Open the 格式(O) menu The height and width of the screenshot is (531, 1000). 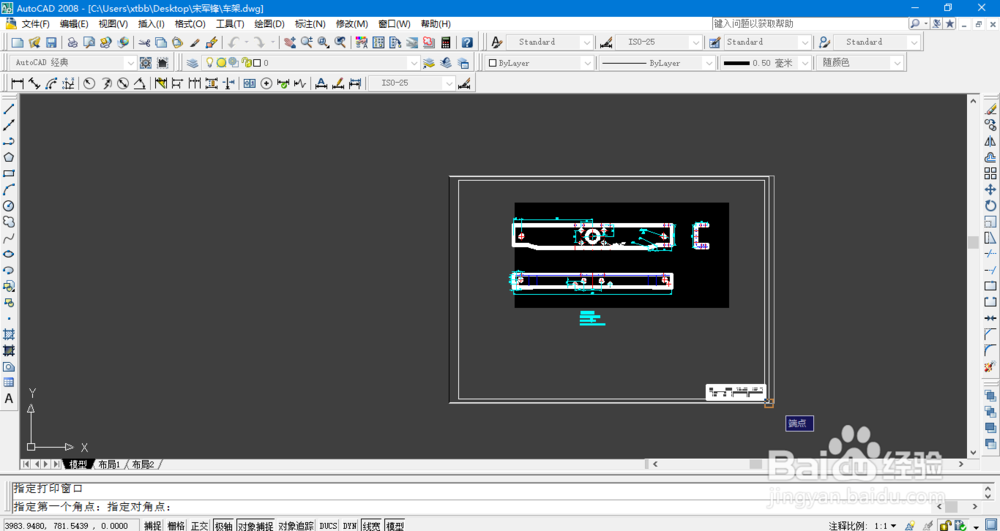(x=190, y=24)
